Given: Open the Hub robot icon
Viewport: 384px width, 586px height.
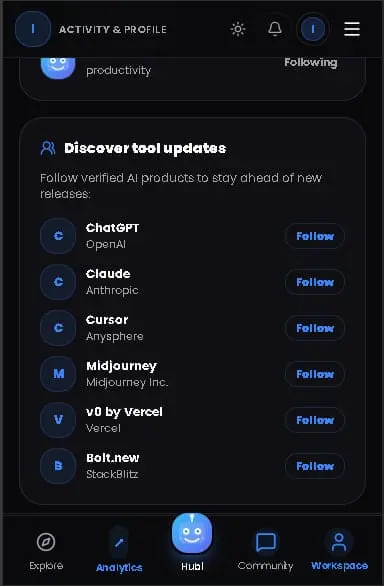Looking at the screenshot, I should [x=192, y=533].
